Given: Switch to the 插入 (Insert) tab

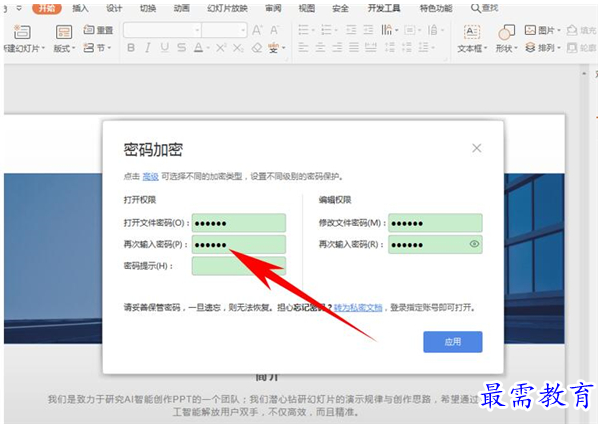Looking at the screenshot, I should click(80, 8).
